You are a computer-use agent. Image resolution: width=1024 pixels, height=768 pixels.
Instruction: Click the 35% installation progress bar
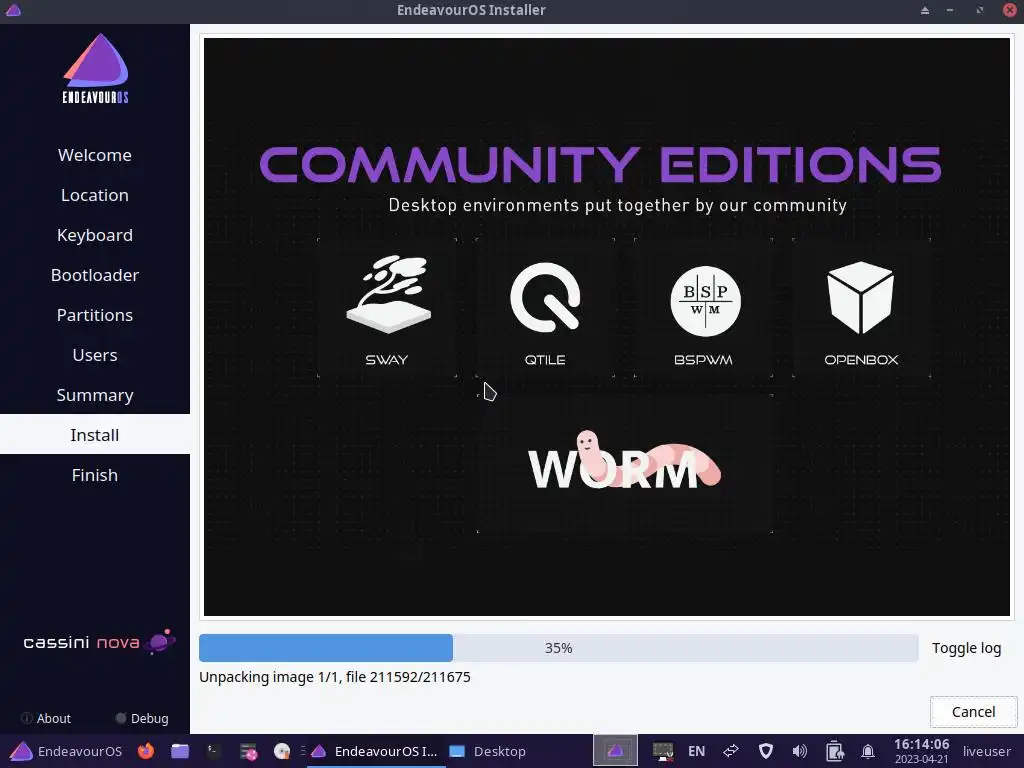pyautogui.click(x=558, y=648)
